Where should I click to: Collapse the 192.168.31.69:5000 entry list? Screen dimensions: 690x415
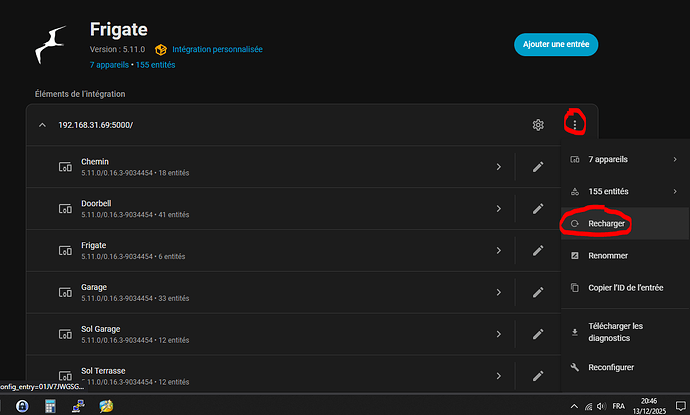42,125
